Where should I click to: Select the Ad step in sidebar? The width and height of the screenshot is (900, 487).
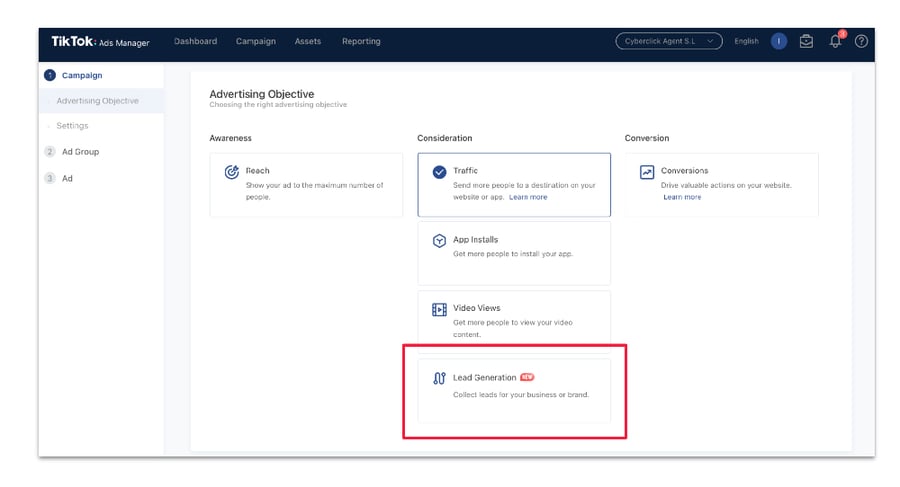(x=67, y=178)
